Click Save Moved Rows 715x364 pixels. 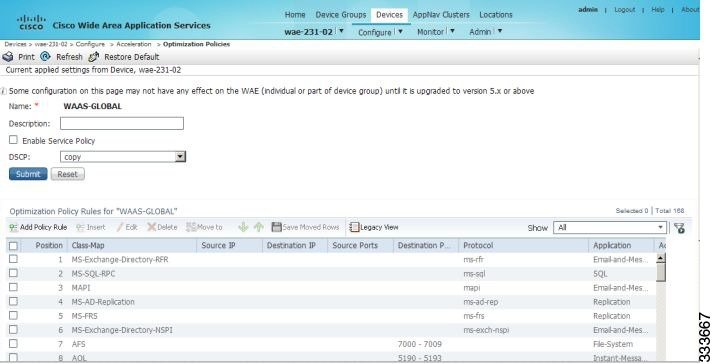coord(305,227)
